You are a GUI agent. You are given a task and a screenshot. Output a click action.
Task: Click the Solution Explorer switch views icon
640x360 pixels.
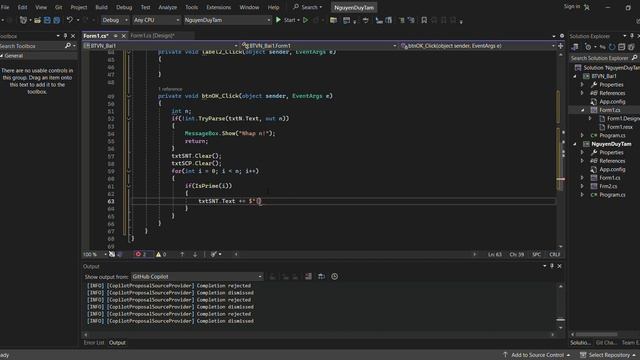pyautogui.click(x=575, y=47)
